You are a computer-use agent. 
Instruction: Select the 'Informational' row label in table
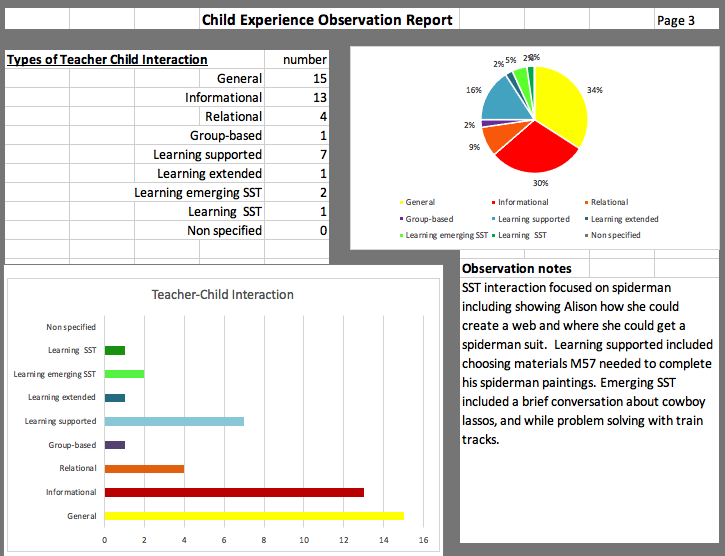point(223,98)
